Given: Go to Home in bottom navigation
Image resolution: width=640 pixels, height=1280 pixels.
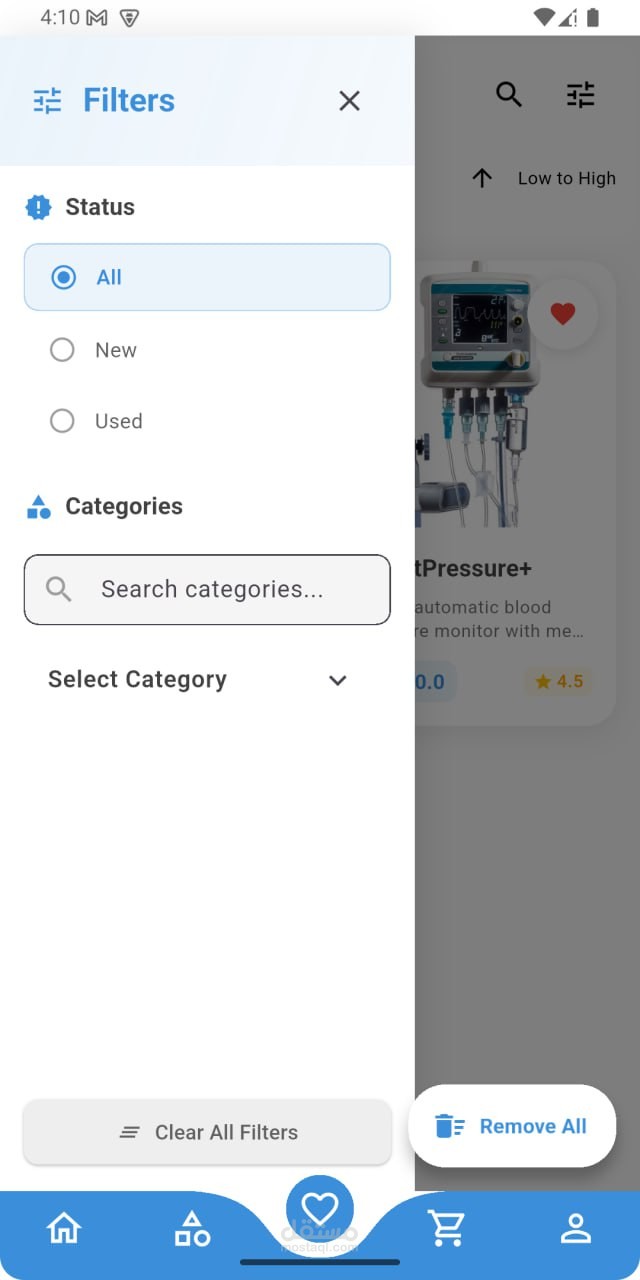Looking at the screenshot, I should 64,1228.
